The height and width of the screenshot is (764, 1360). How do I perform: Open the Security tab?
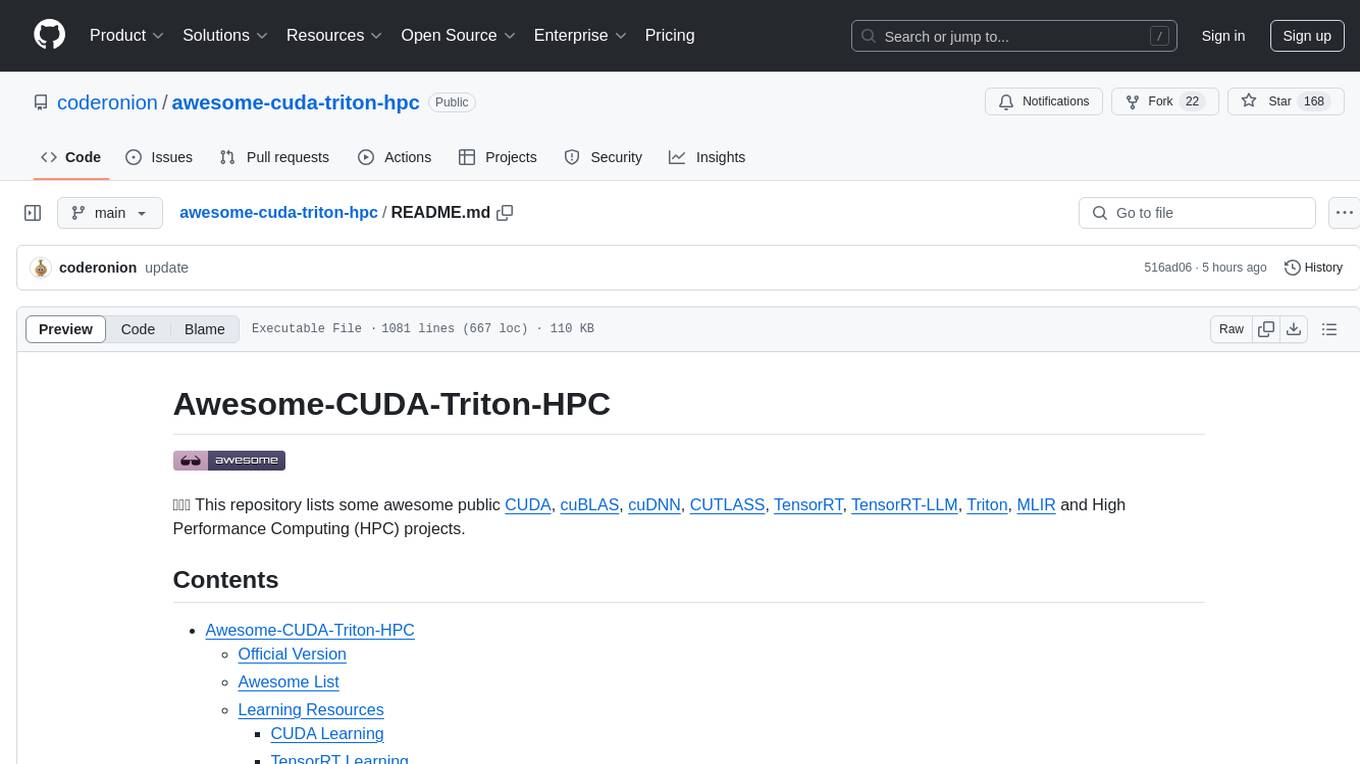603,157
